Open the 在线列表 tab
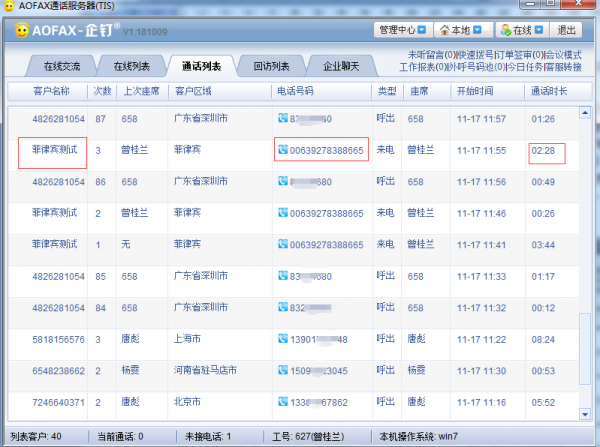 point(132,66)
